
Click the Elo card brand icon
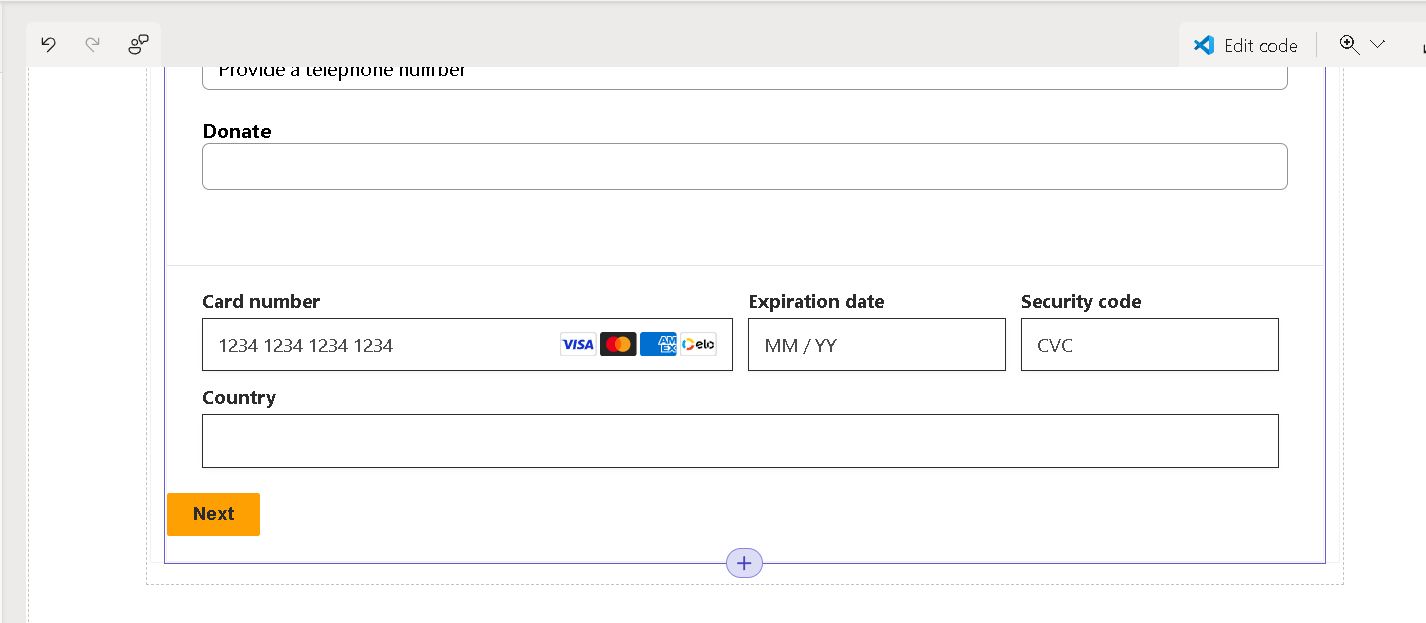(x=698, y=345)
